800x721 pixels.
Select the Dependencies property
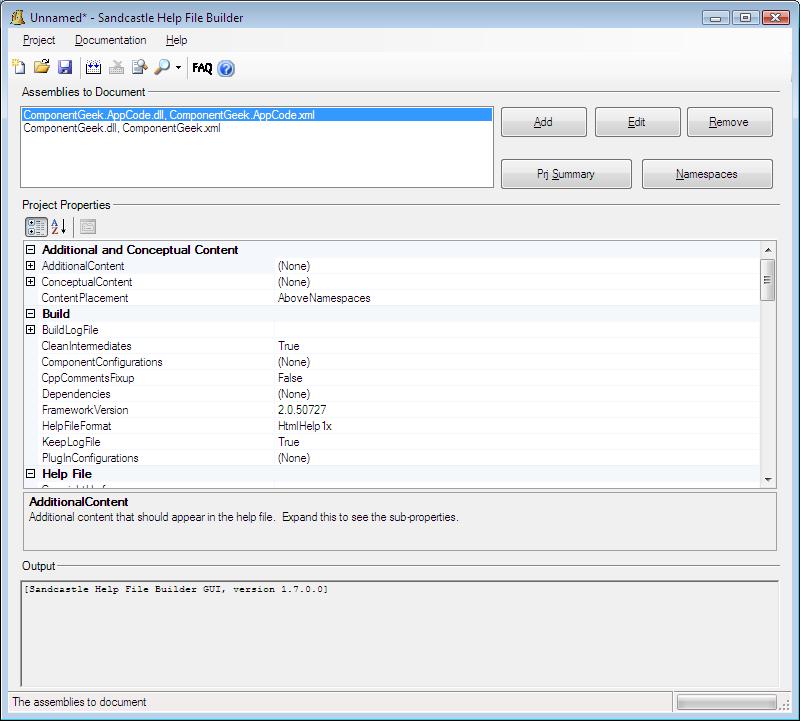(x=76, y=394)
